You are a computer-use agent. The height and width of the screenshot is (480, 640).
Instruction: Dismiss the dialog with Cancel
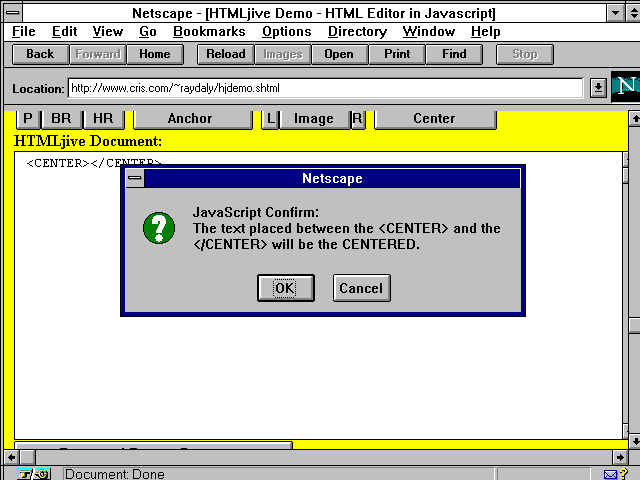coord(362,288)
